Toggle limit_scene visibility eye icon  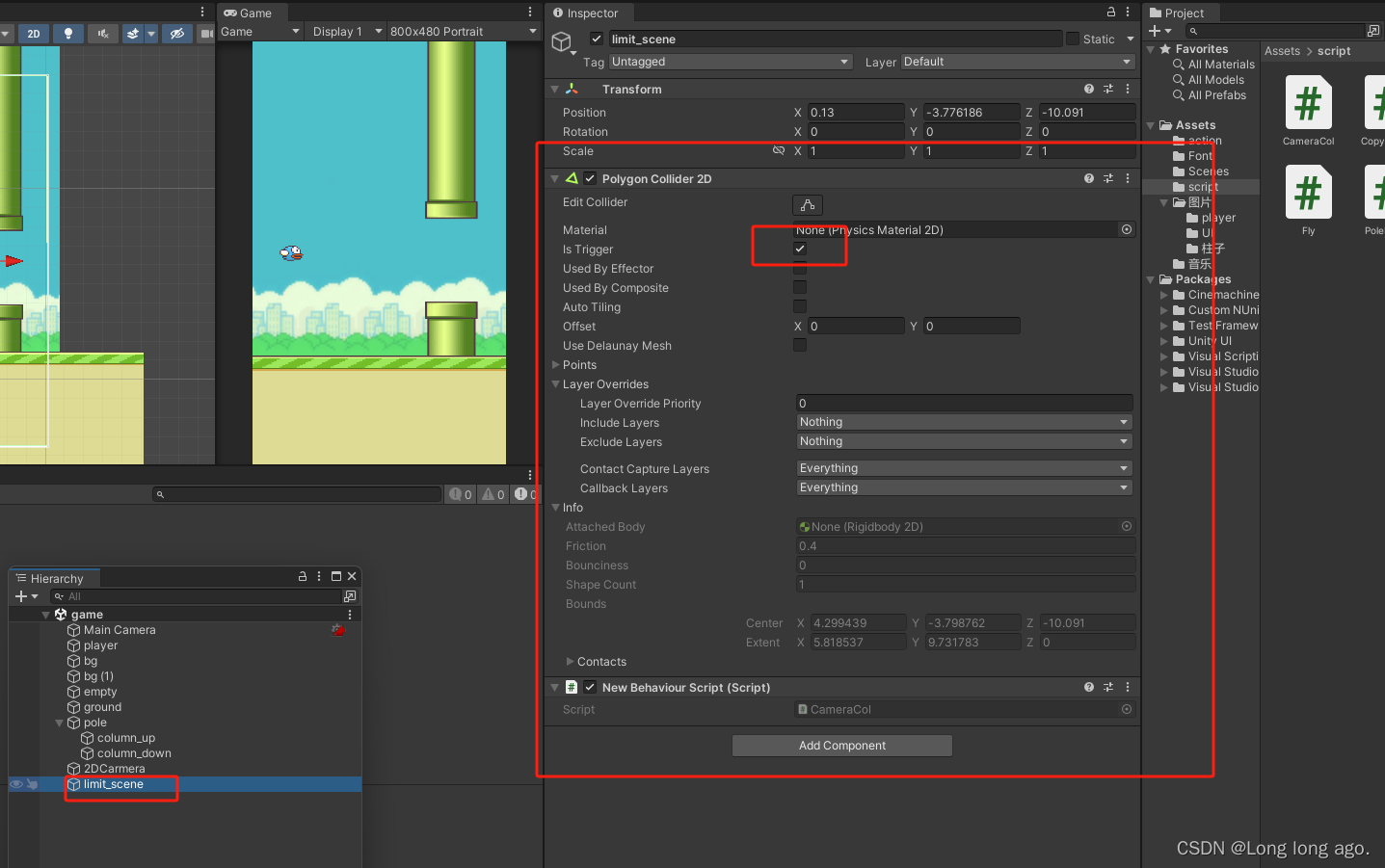pyautogui.click(x=15, y=784)
